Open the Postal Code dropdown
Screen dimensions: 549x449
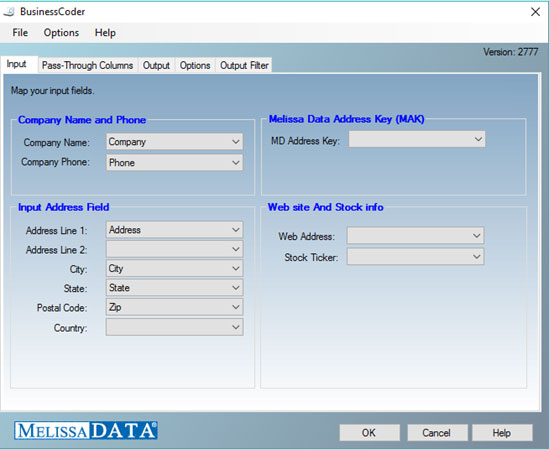(174, 307)
